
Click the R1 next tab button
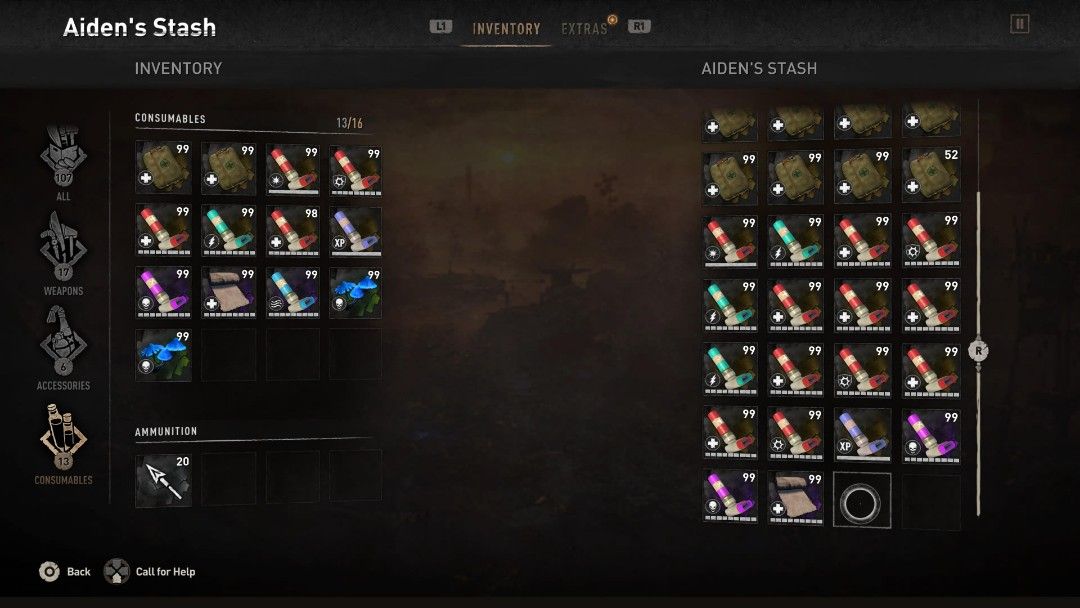(638, 27)
